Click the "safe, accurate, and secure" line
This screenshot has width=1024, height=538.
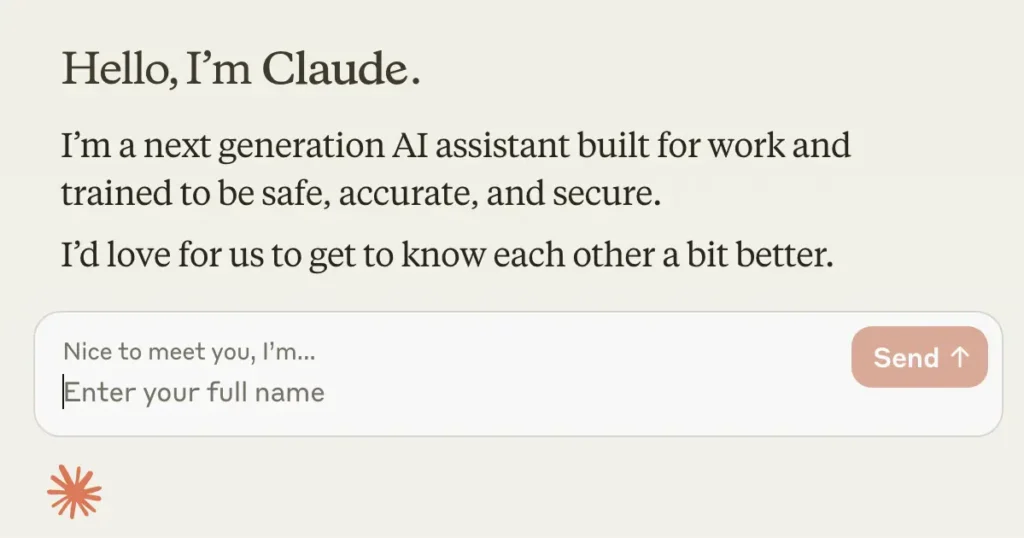click(360, 193)
